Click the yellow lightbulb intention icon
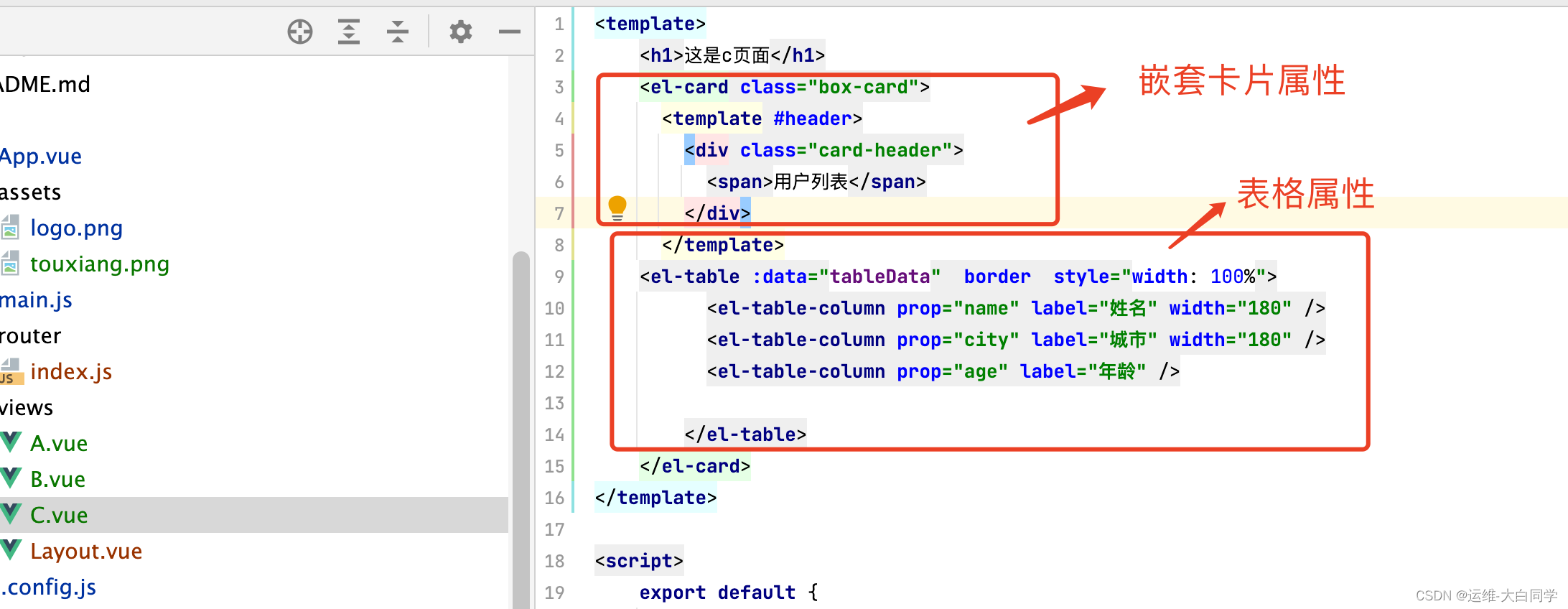This screenshot has width=1568, height=609. tap(617, 208)
